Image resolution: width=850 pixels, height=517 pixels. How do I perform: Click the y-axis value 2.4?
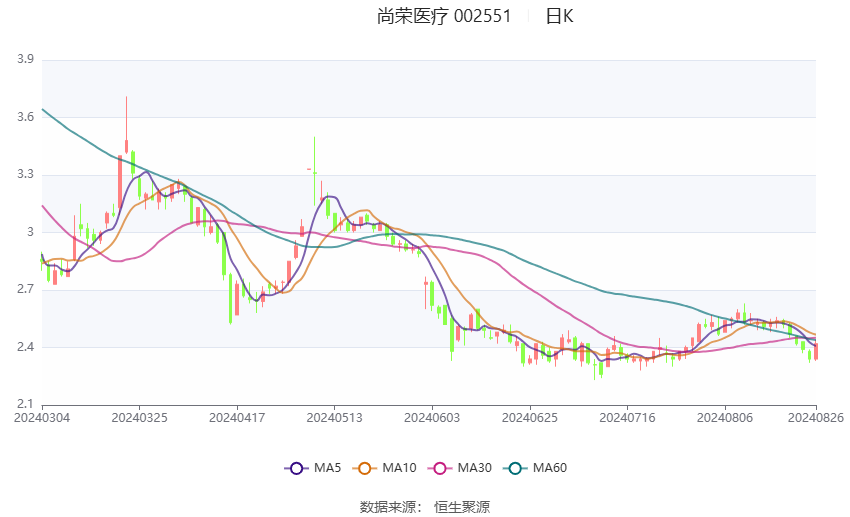pyautogui.click(x=25, y=347)
